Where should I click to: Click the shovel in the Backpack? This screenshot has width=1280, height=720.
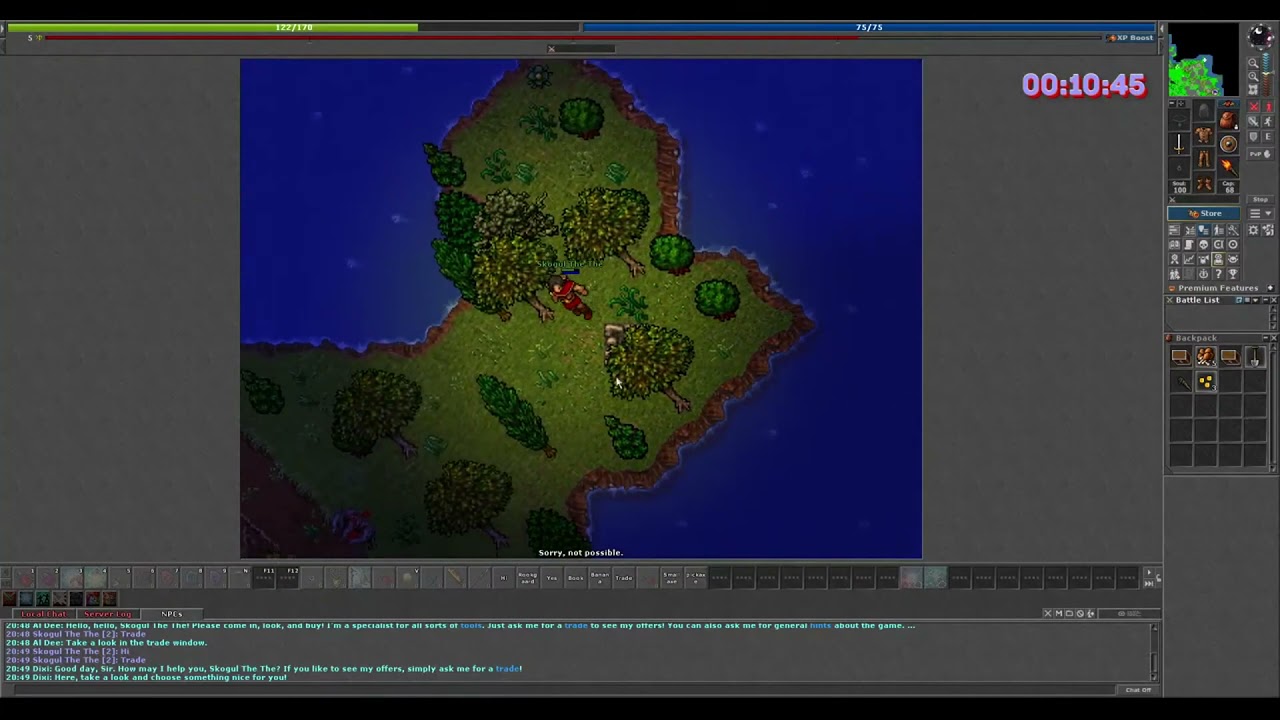pyautogui.click(x=1256, y=357)
